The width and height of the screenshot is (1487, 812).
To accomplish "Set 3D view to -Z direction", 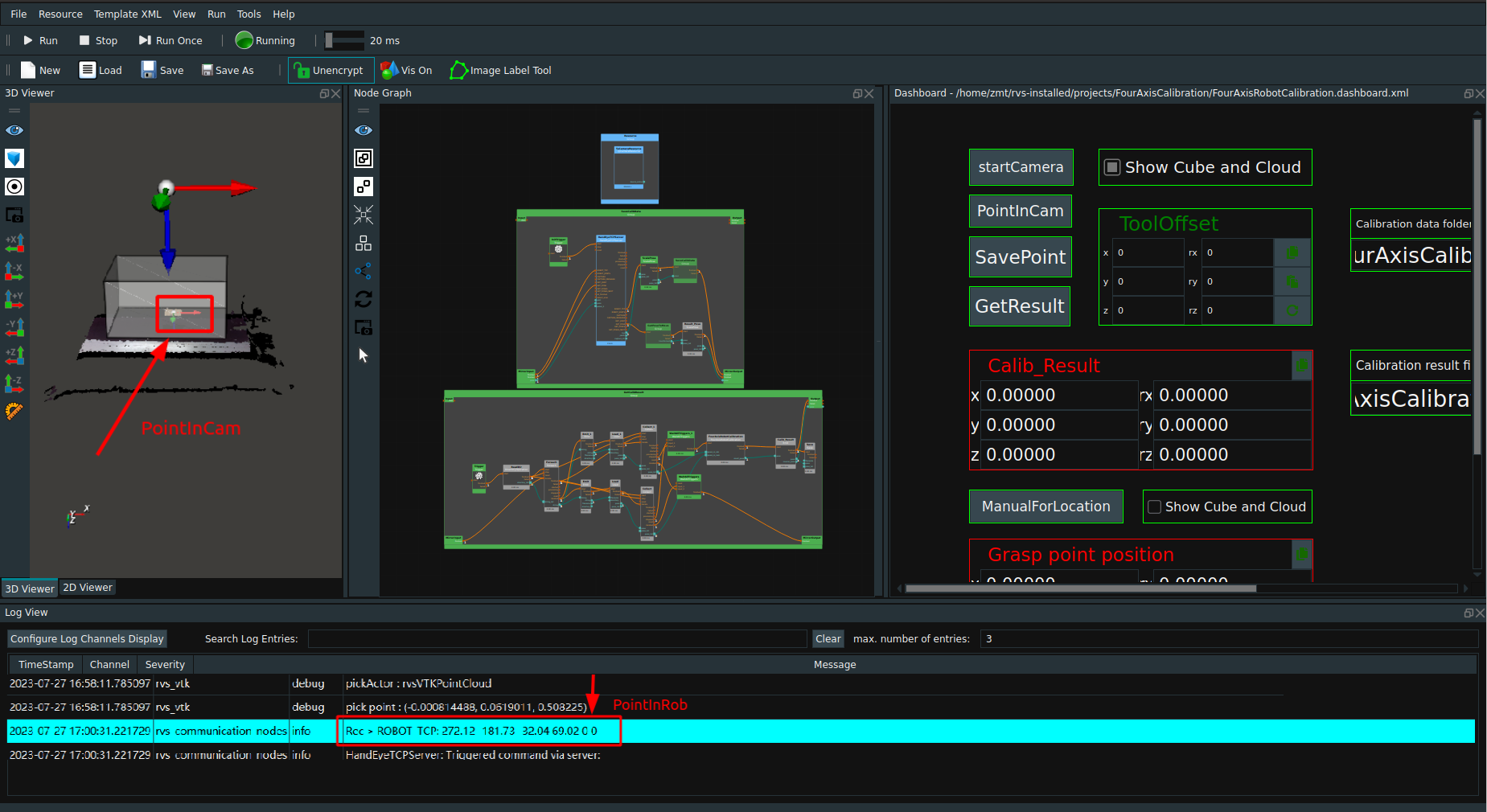I will coord(14,383).
